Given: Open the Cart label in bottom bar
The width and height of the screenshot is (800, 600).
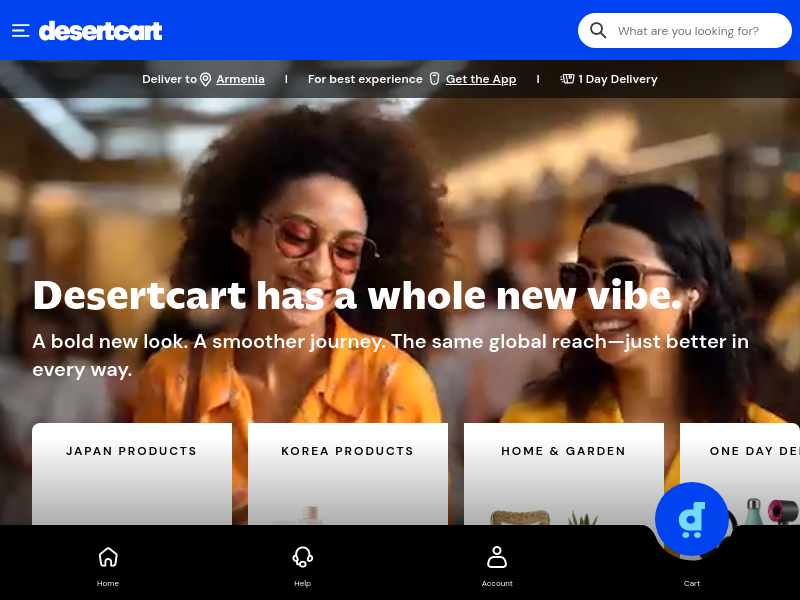Looking at the screenshot, I should [x=692, y=583].
